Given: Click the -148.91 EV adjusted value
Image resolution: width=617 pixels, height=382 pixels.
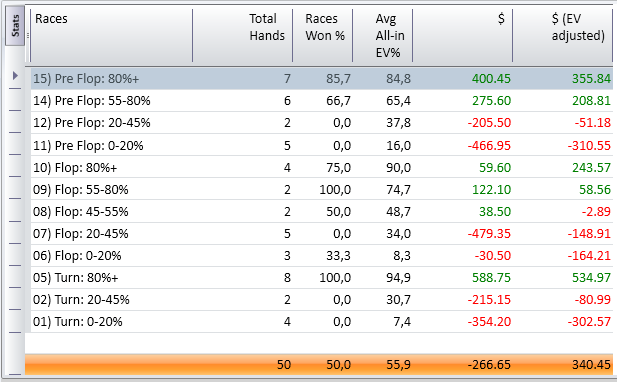Looking at the screenshot, I should pos(589,234).
